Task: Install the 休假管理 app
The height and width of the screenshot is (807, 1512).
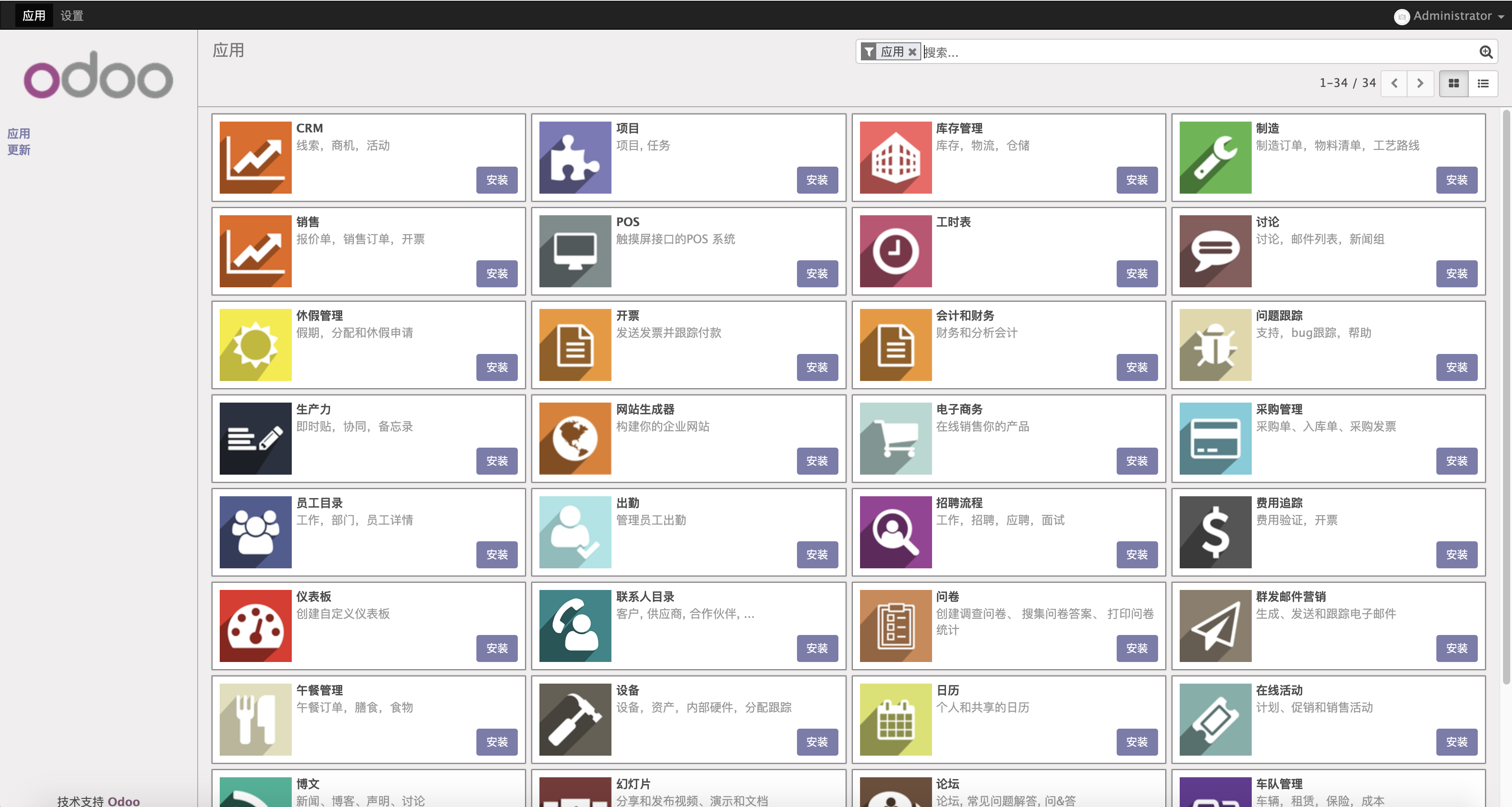Action: click(497, 367)
